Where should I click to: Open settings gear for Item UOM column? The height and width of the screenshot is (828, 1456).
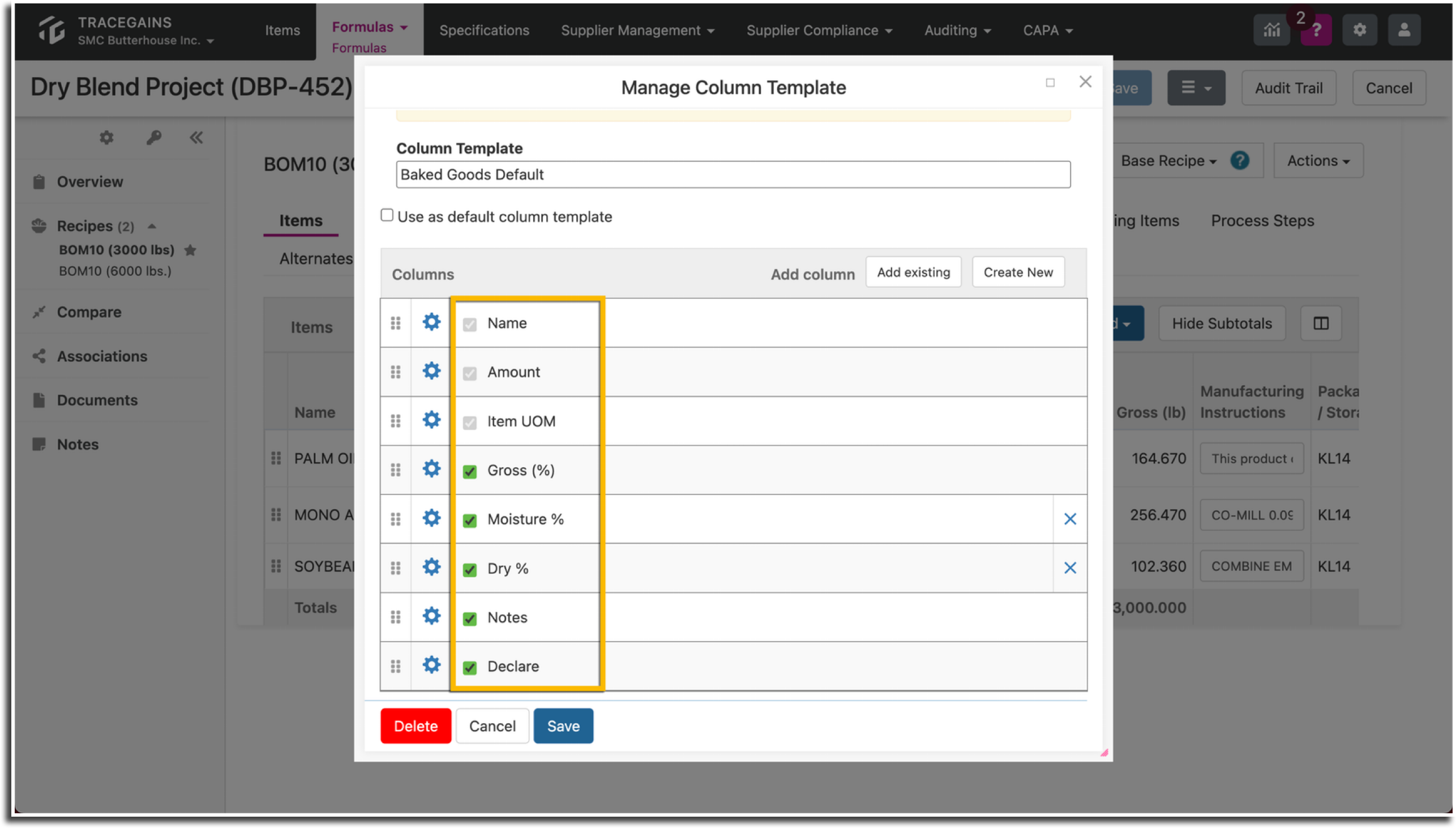coord(431,420)
